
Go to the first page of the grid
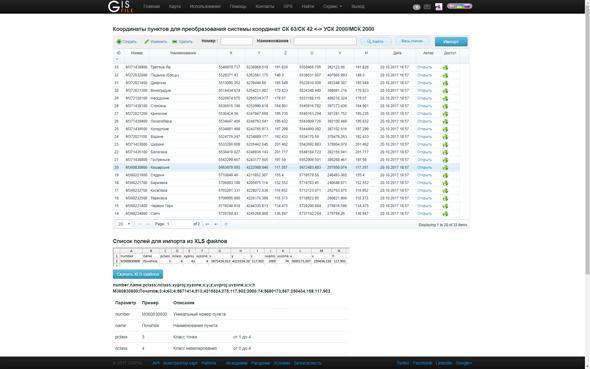(140, 224)
